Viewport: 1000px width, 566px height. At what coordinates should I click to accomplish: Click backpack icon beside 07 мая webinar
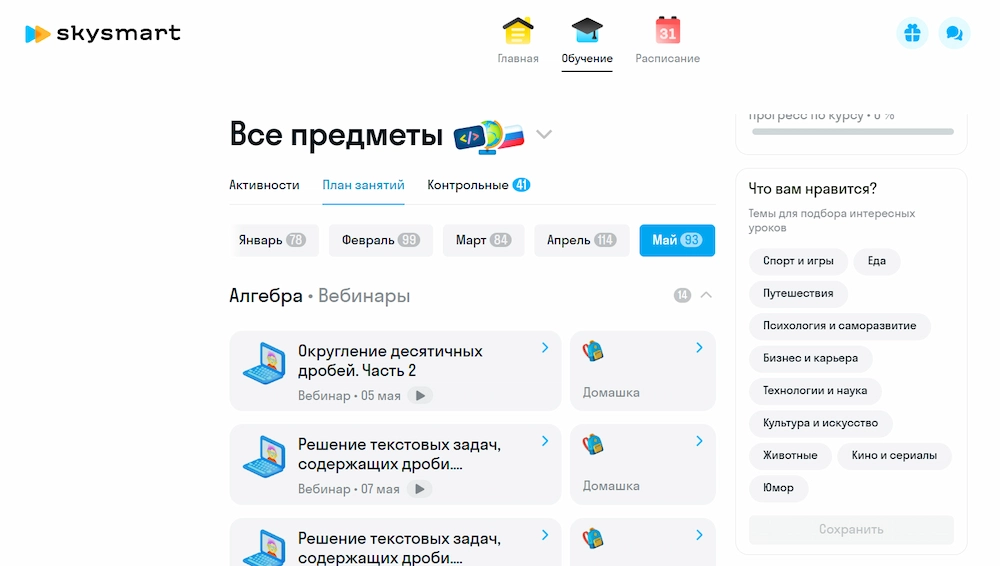pos(592,444)
